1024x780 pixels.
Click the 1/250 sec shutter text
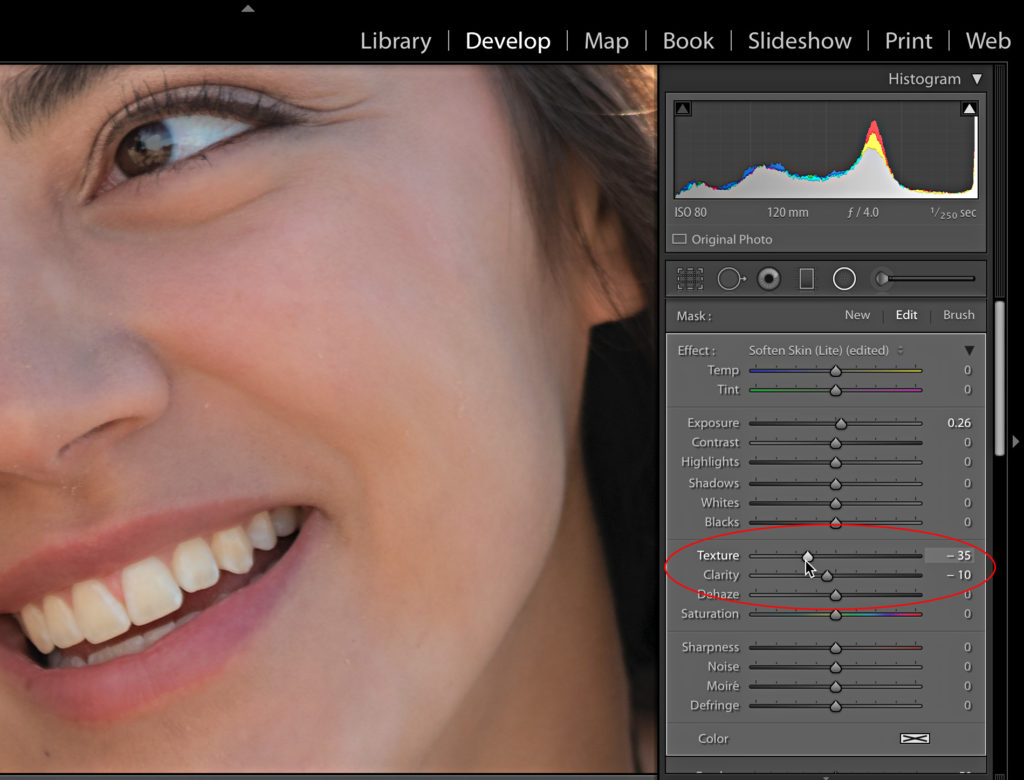point(953,213)
